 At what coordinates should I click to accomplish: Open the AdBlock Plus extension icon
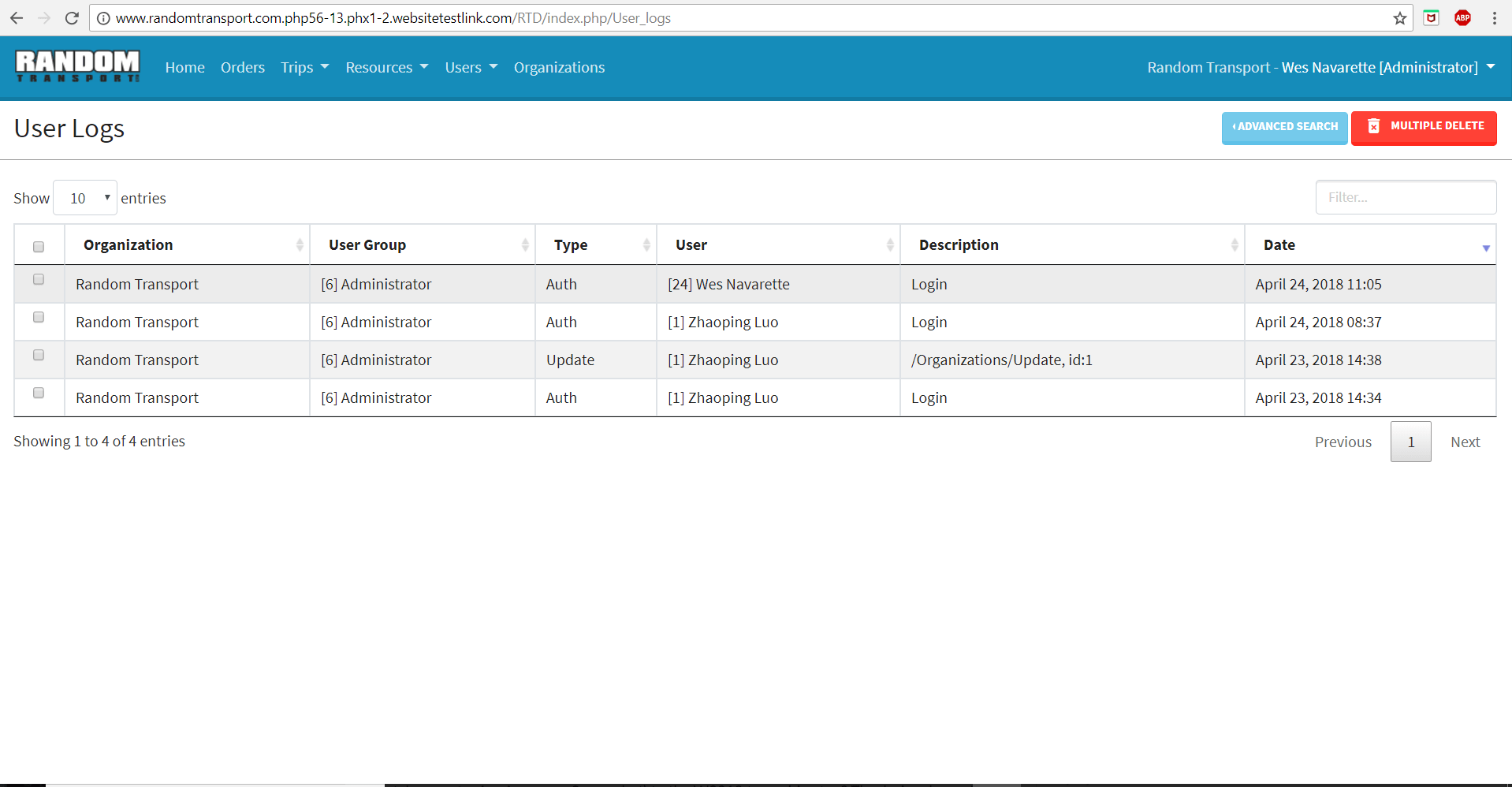click(1462, 18)
